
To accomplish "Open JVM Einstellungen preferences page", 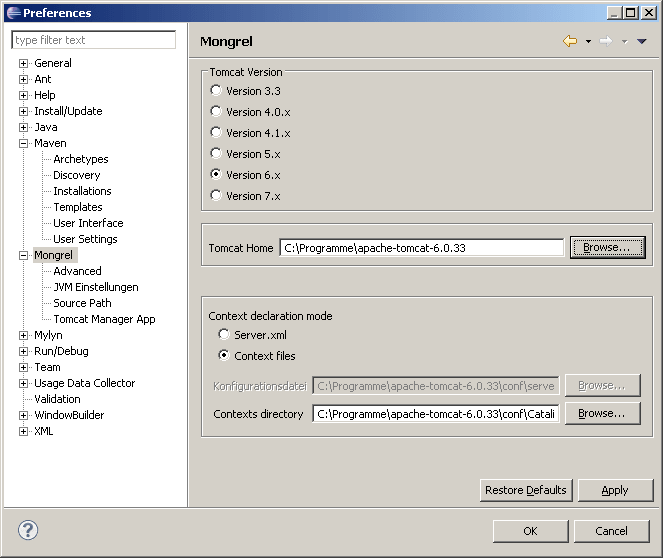I will (96, 287).
